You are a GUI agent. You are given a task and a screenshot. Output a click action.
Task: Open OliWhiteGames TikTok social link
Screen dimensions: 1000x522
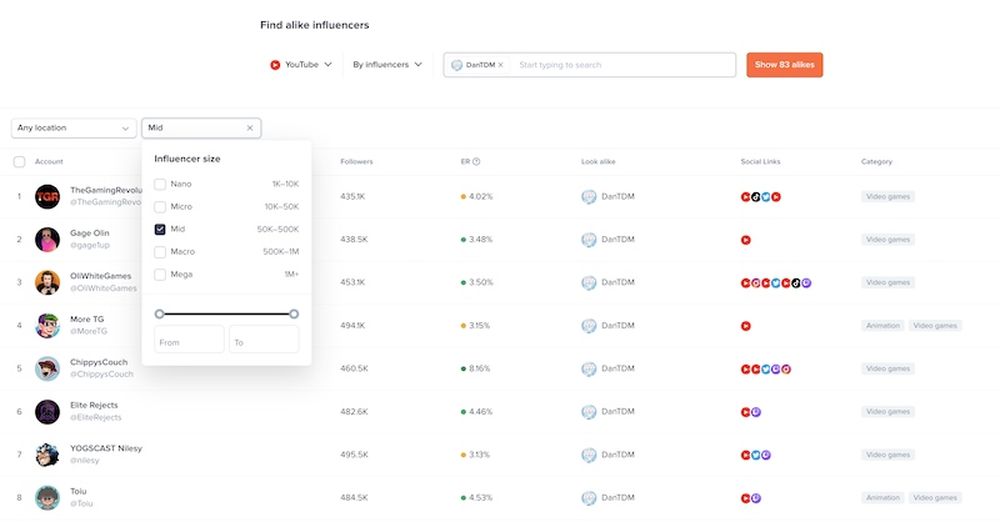(796, 283)
